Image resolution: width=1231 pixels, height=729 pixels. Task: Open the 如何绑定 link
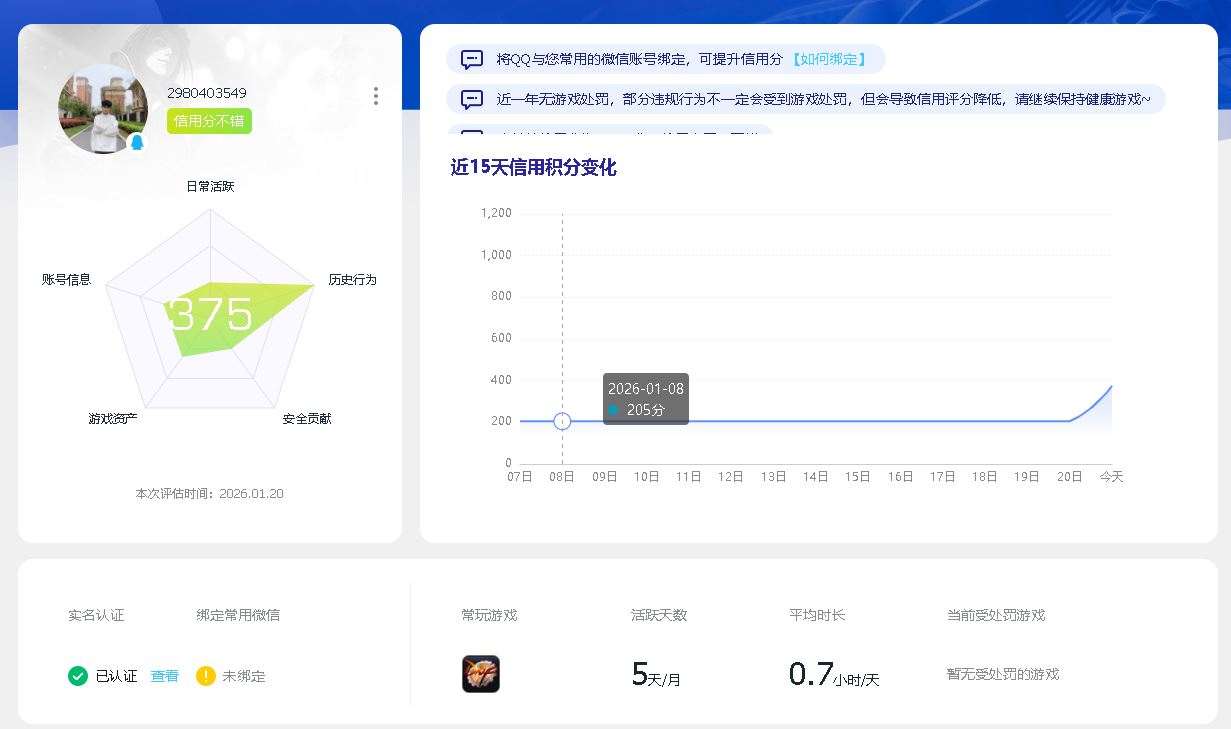(829, 60)
